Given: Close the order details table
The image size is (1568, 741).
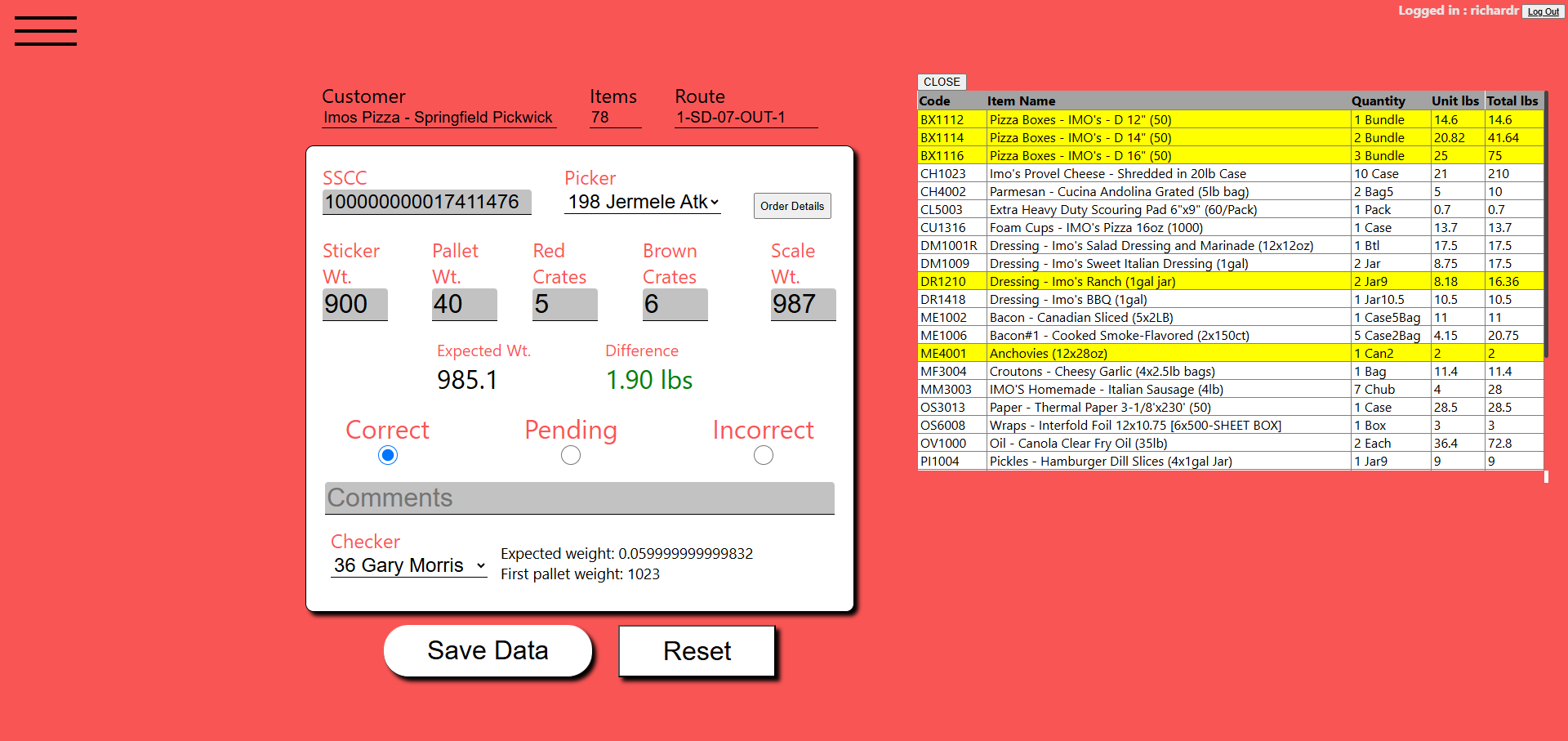Looking at the screenshot, I should [942, 82].
